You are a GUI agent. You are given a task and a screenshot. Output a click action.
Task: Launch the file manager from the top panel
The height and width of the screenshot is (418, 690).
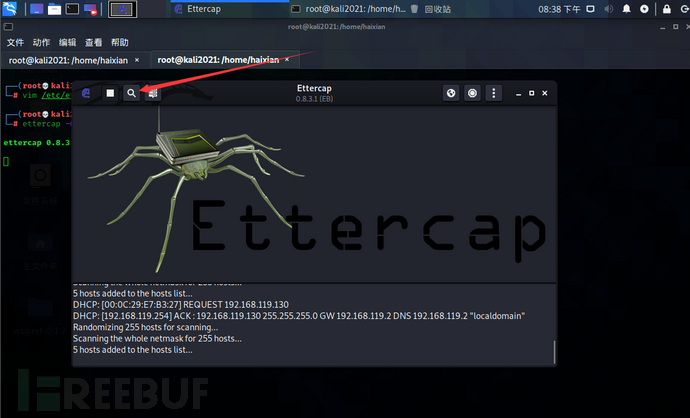(55, 9)
